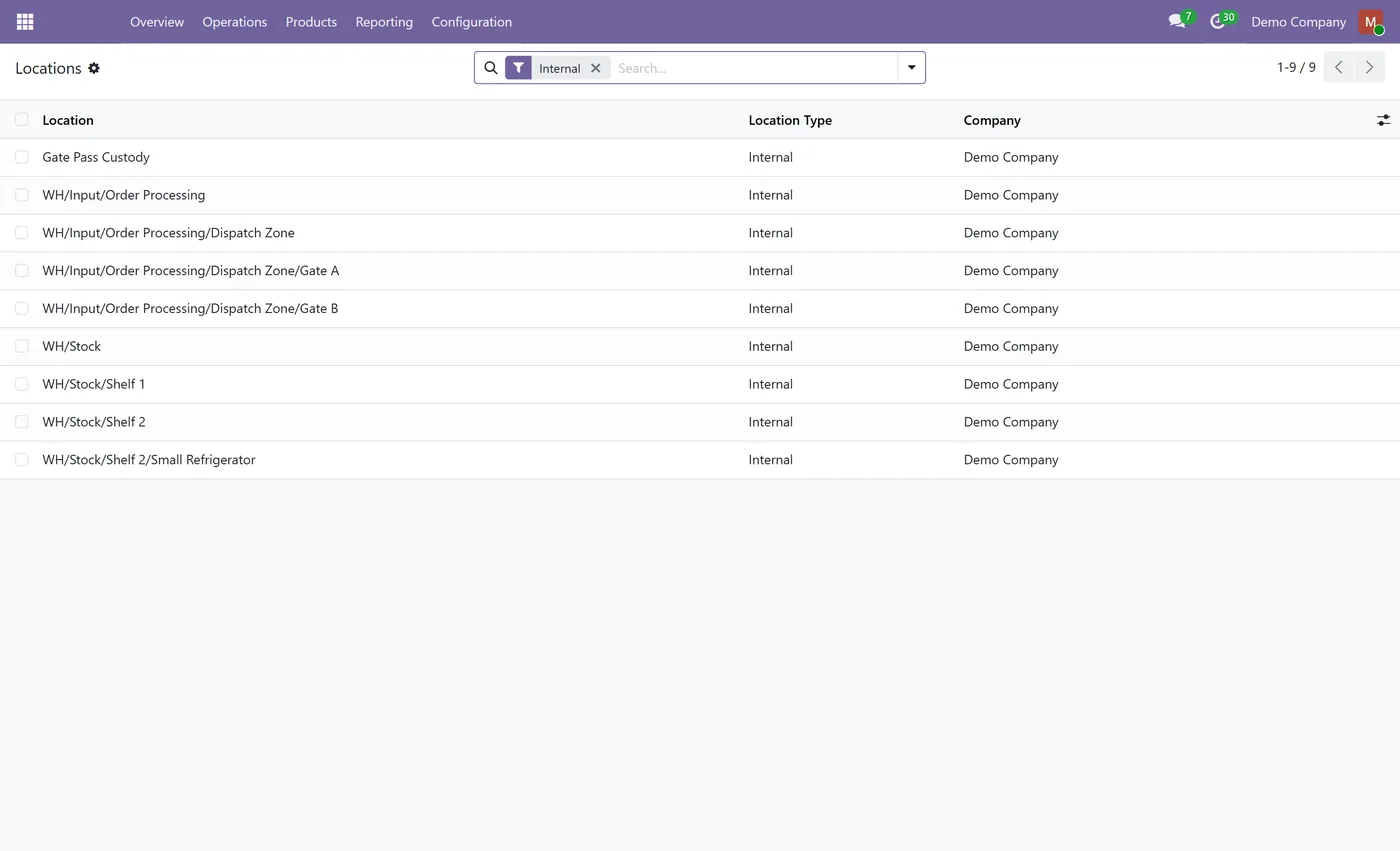This screenshot has height=851, width=1400.
Task: Open the Gate Pass Custody location
Action: pyautogui.click(x=96, y=157)
